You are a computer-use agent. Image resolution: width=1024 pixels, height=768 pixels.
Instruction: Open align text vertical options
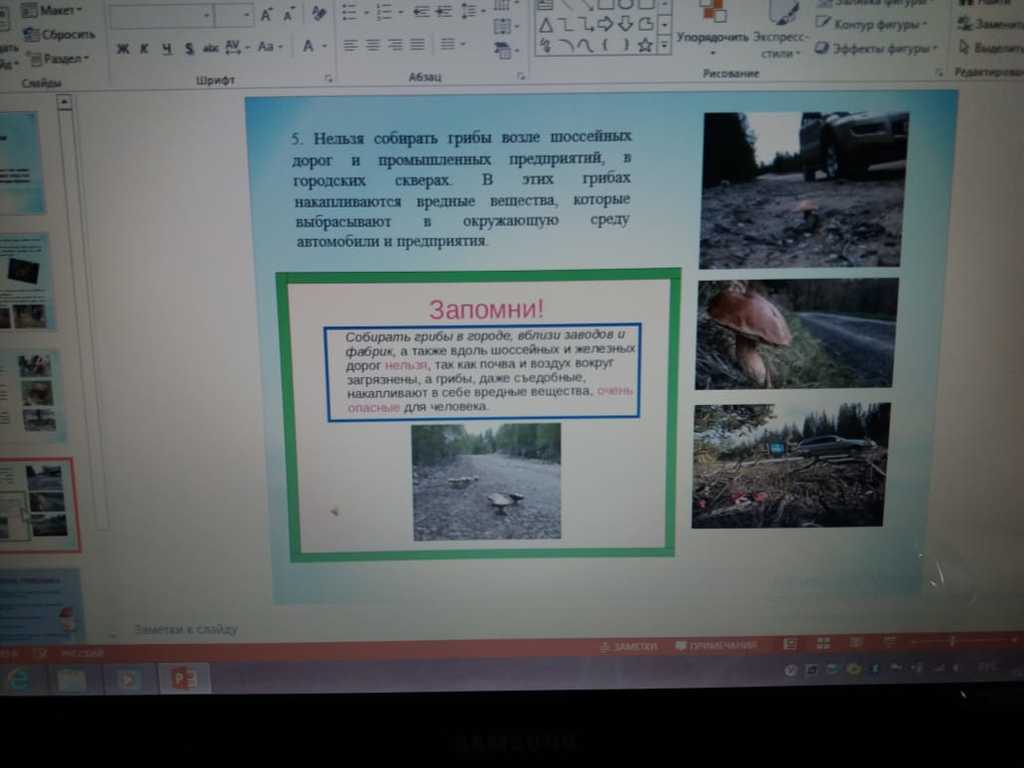(505, 27)
